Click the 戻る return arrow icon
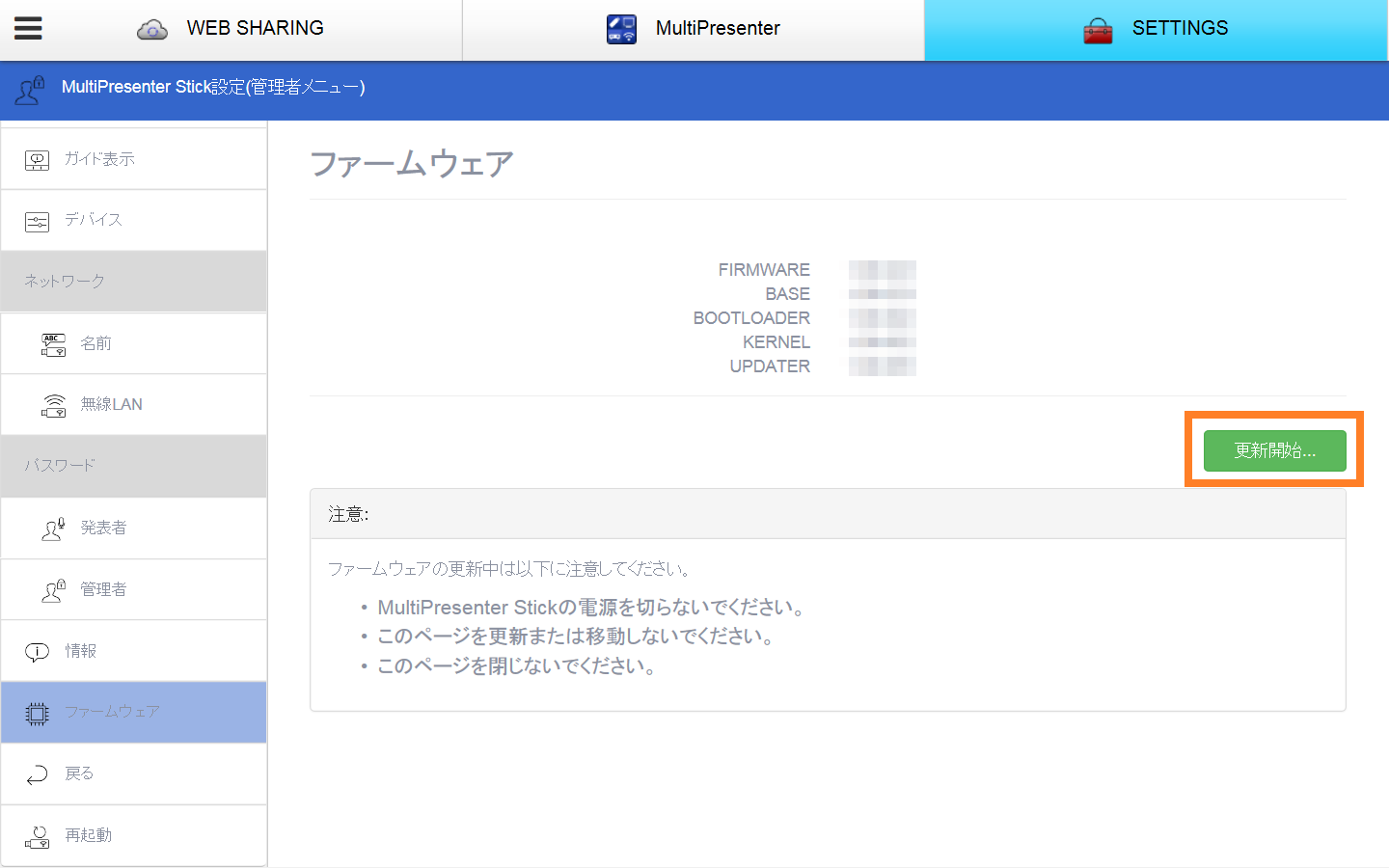The height and width of the screenshot is (868, 1389). [x=37, y=773]
